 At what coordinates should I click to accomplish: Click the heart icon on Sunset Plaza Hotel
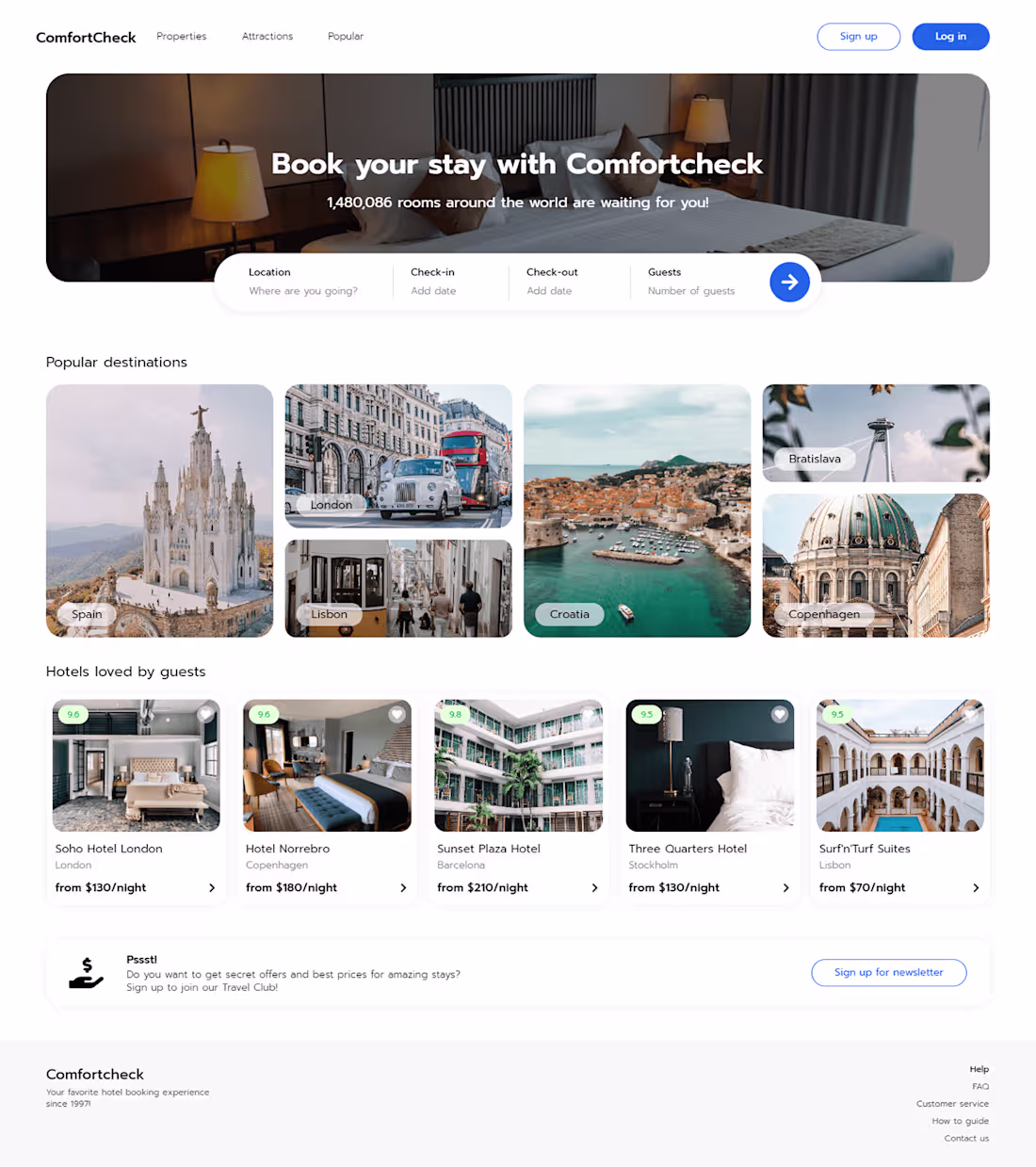588,714
